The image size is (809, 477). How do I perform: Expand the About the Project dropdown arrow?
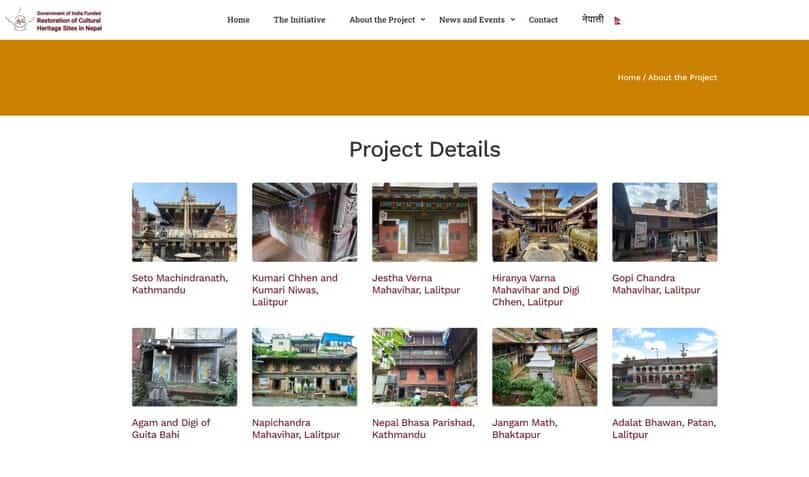pos(423,19)
